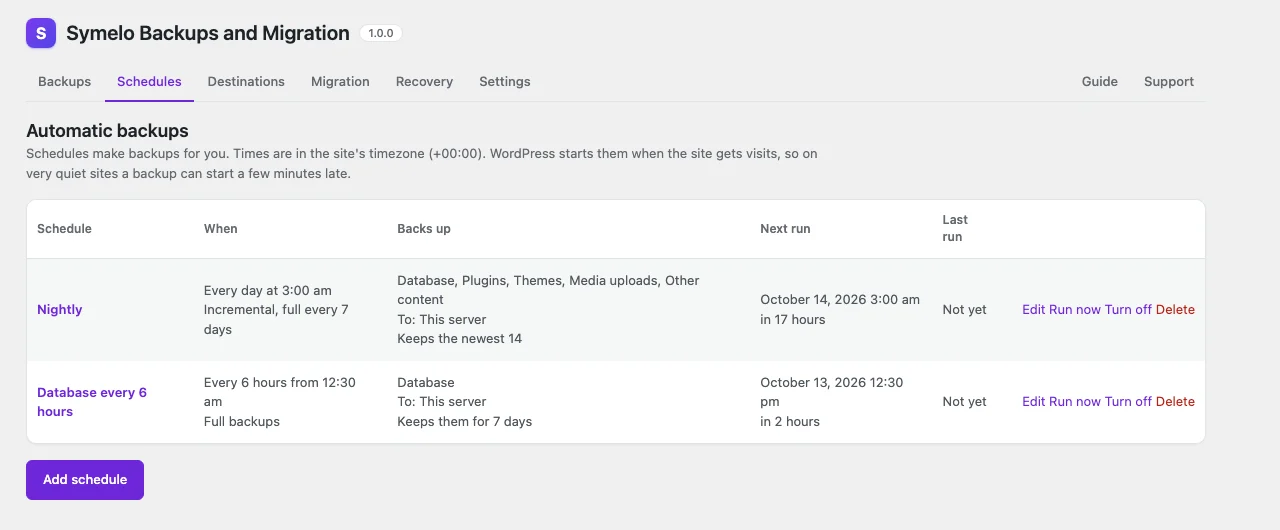Open the Recovery tab

(424, 82)
